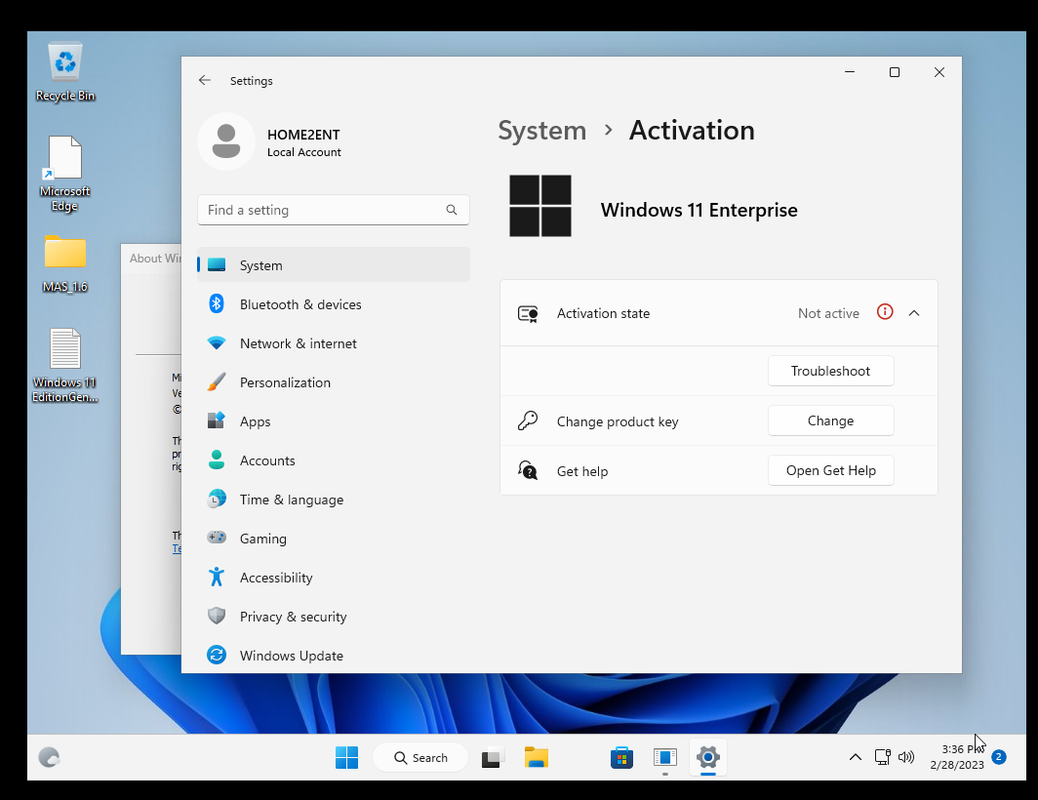This screenshot has width=1038, height=800.
Task: Click the Open Get Help button
Action: [831, 470]
